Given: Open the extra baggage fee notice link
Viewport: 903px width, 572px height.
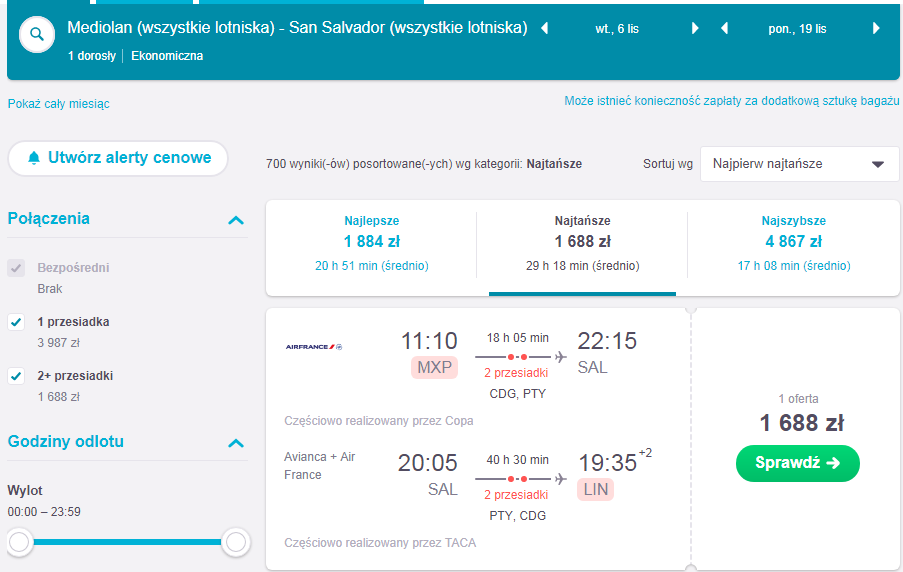Looking at the screenshot, I should 731,101.
